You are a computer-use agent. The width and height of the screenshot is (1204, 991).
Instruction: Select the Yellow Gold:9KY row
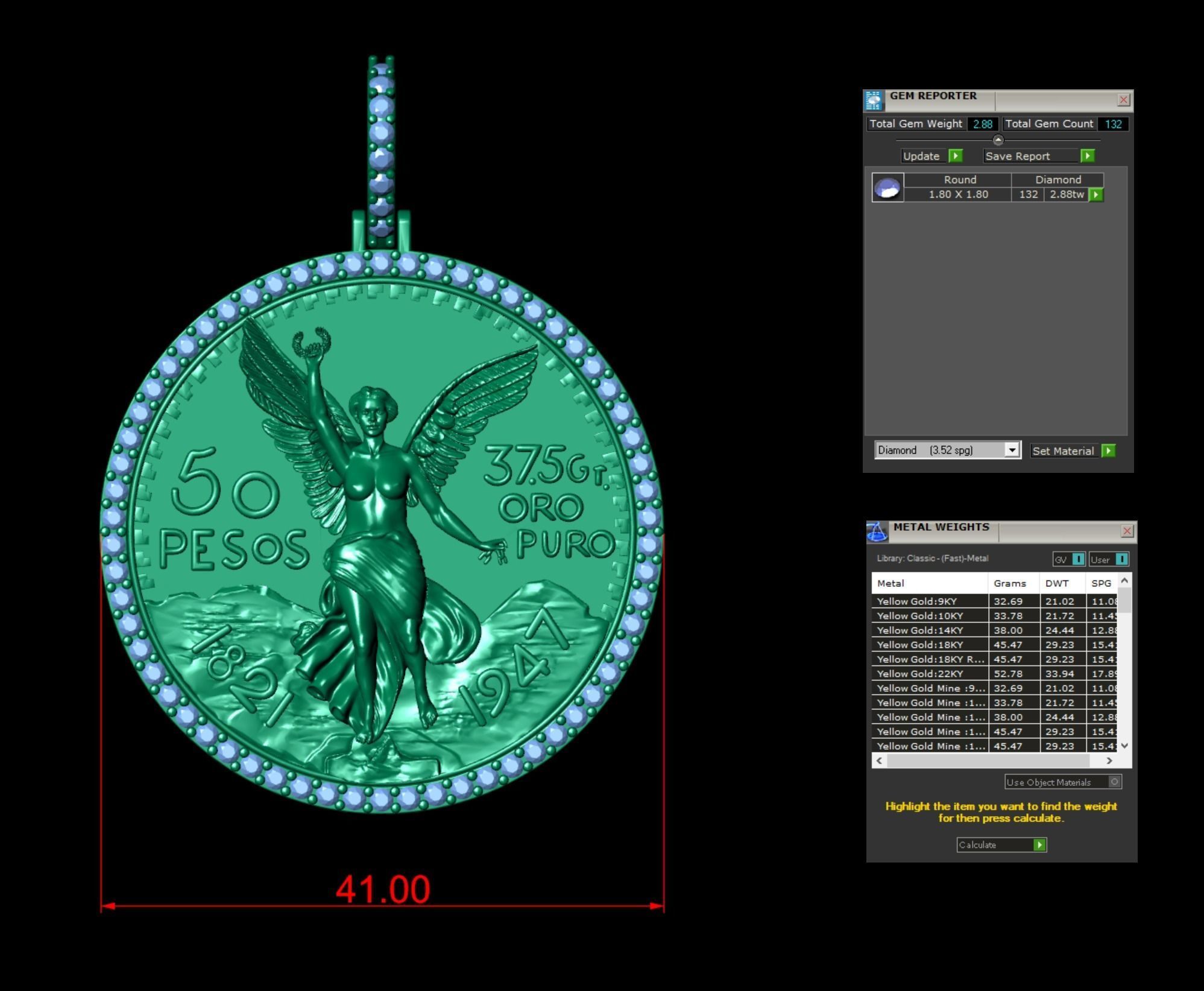click(995, 601)
